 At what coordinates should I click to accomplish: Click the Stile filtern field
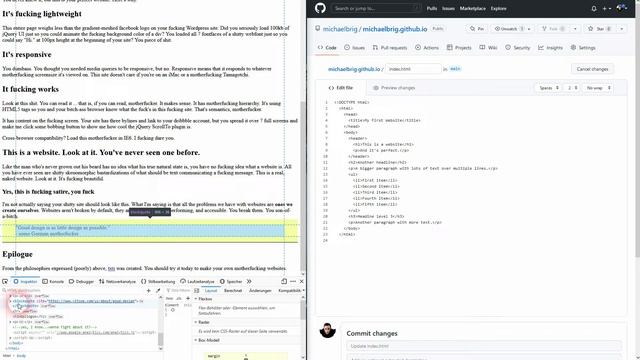pyautogui.click(x=178, y=290)
